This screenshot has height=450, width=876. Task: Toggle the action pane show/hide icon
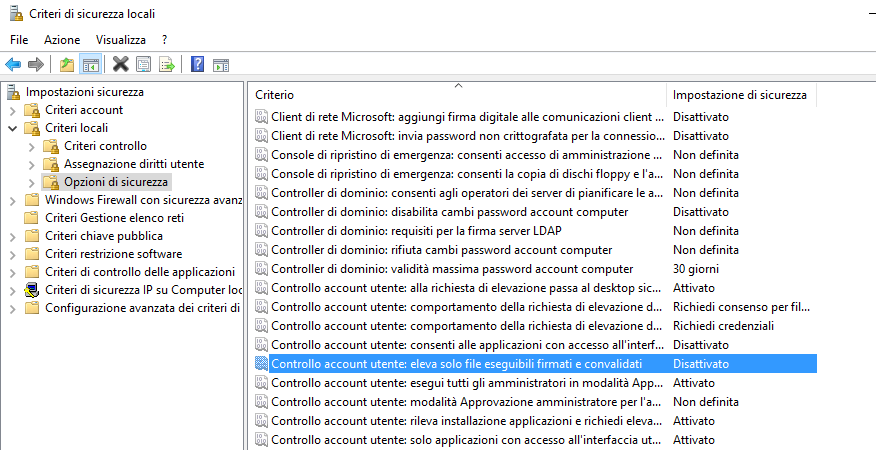220,65
